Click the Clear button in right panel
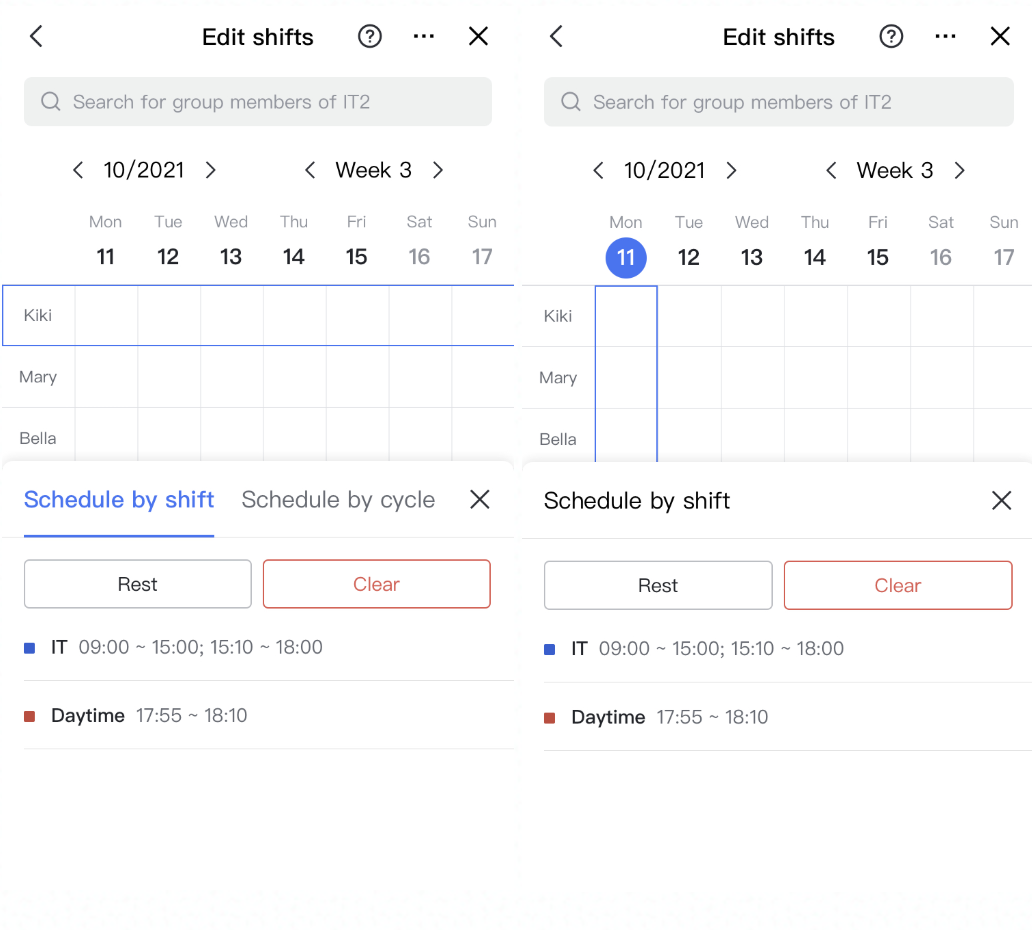The height and width of the screenshot is (930, 1032). pyautogui.click(x=897, y=585)
